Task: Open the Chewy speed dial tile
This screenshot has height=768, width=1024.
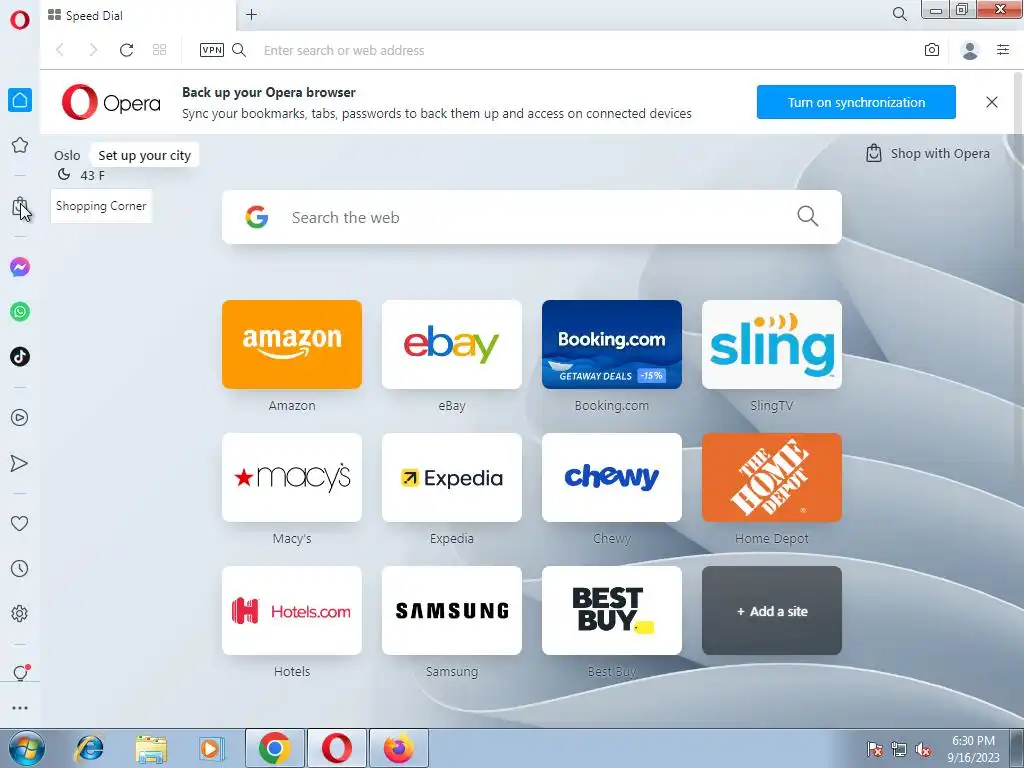Action: [612, 477]
